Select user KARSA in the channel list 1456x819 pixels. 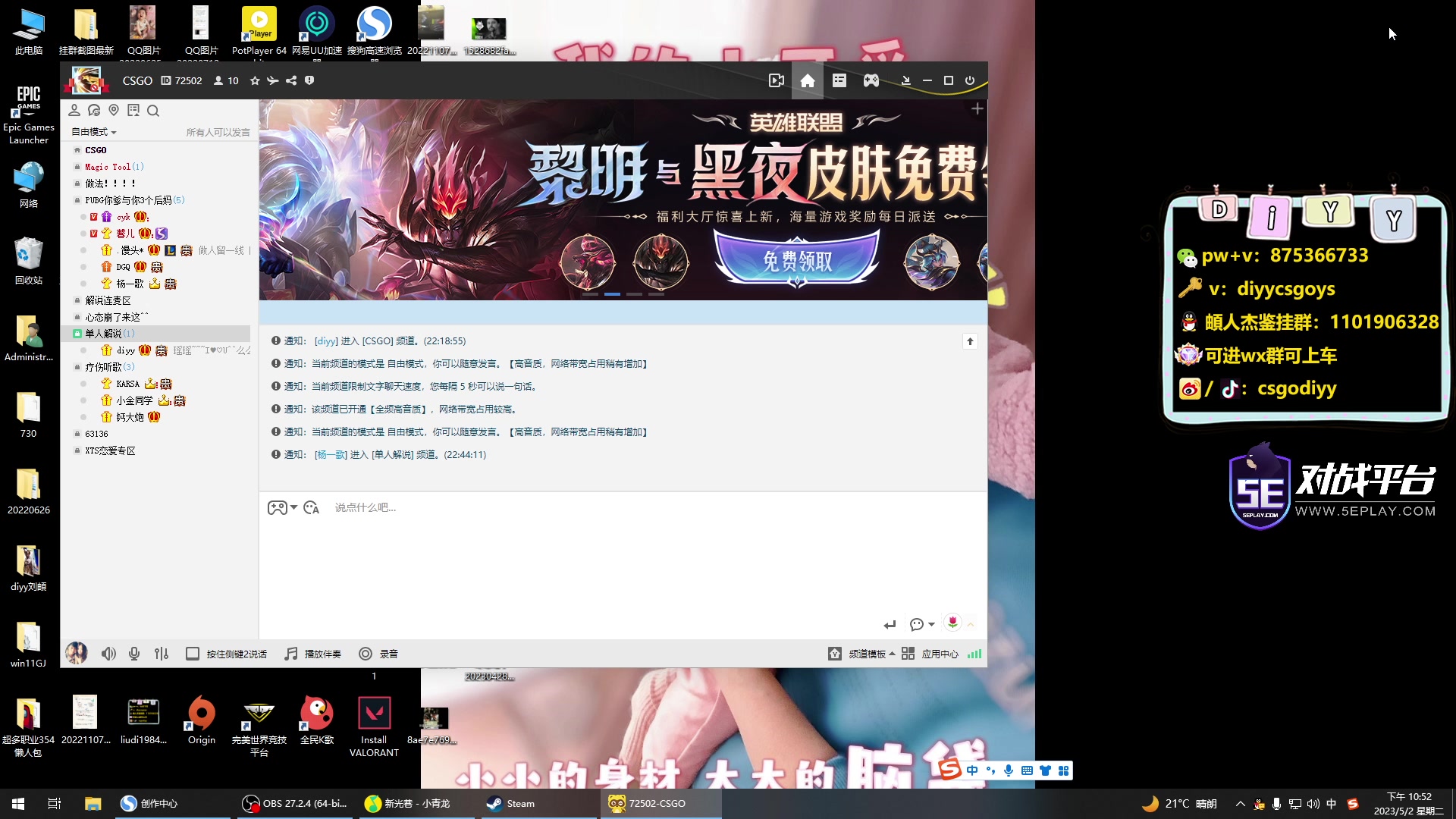click(x=127, y=384)
